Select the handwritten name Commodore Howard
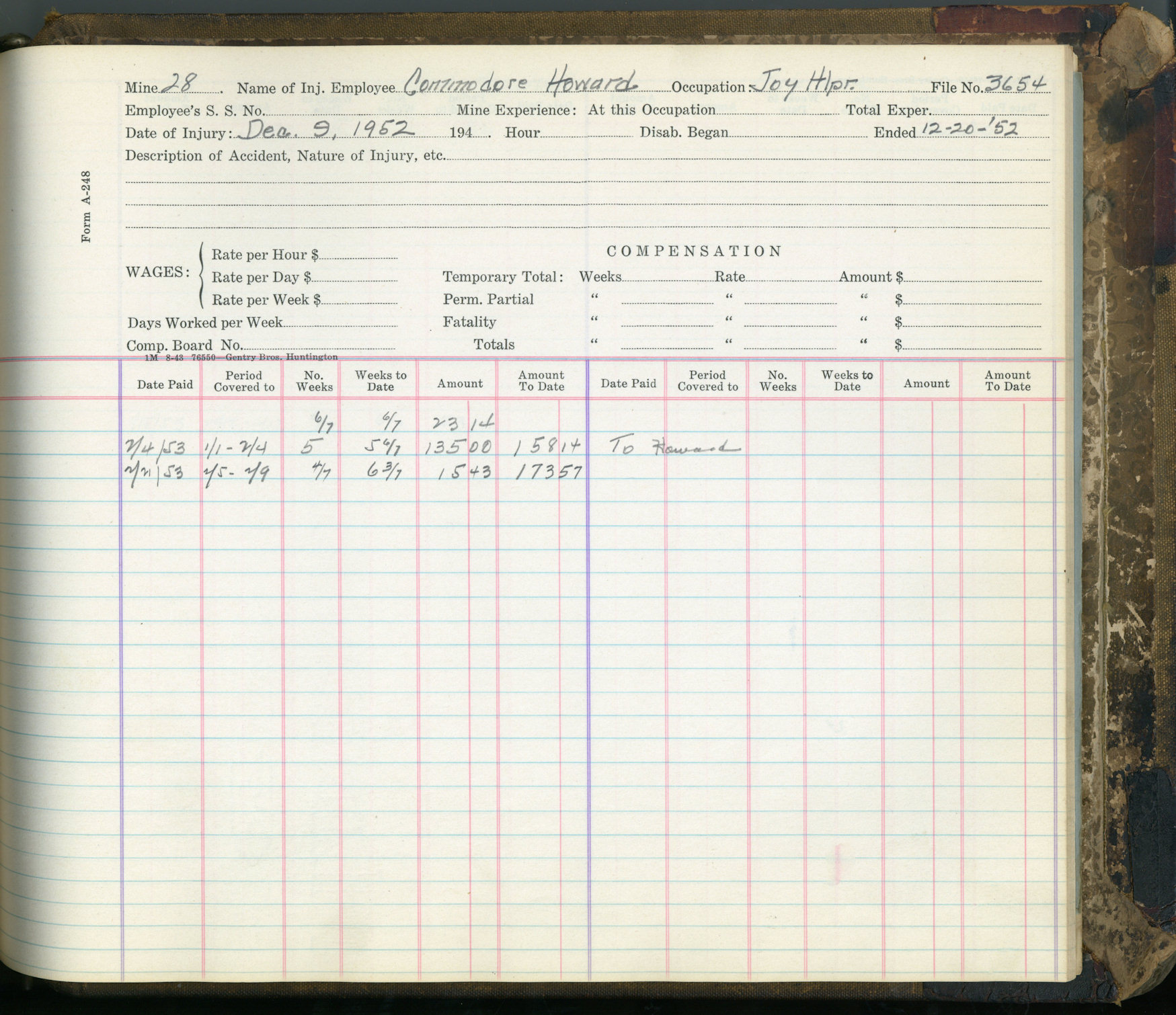1176x1015 pixels. pos(521,83)
